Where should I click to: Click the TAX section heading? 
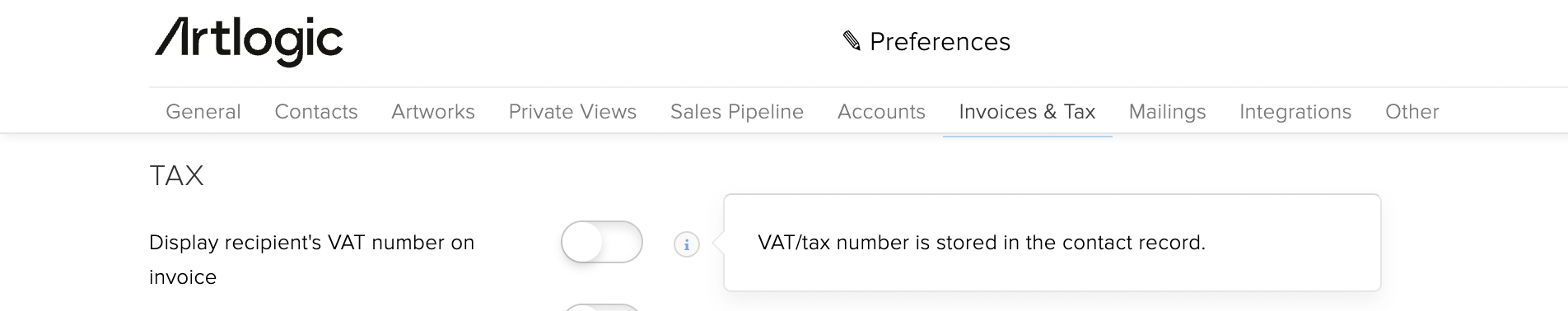click(x=176, y=175)
